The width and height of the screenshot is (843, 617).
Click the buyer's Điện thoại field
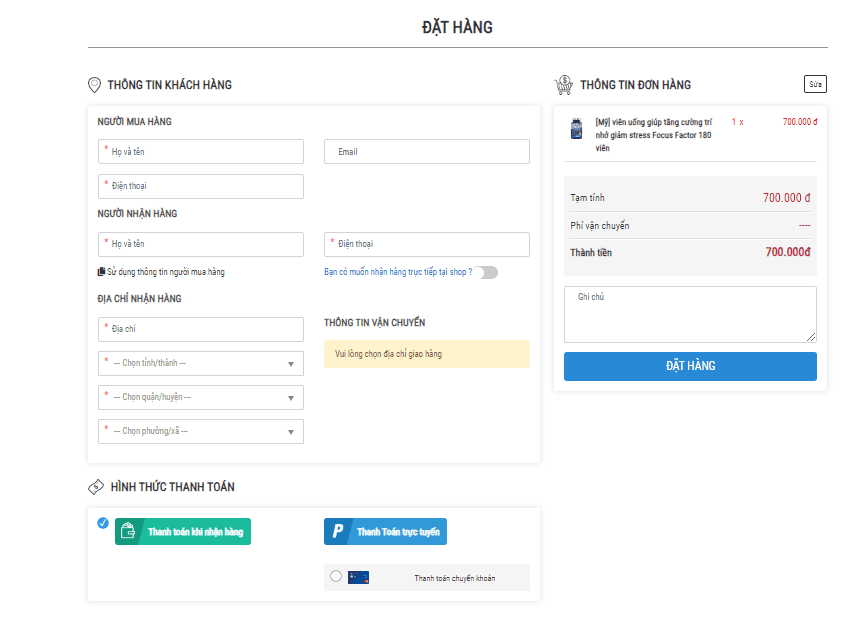(201, 186)
